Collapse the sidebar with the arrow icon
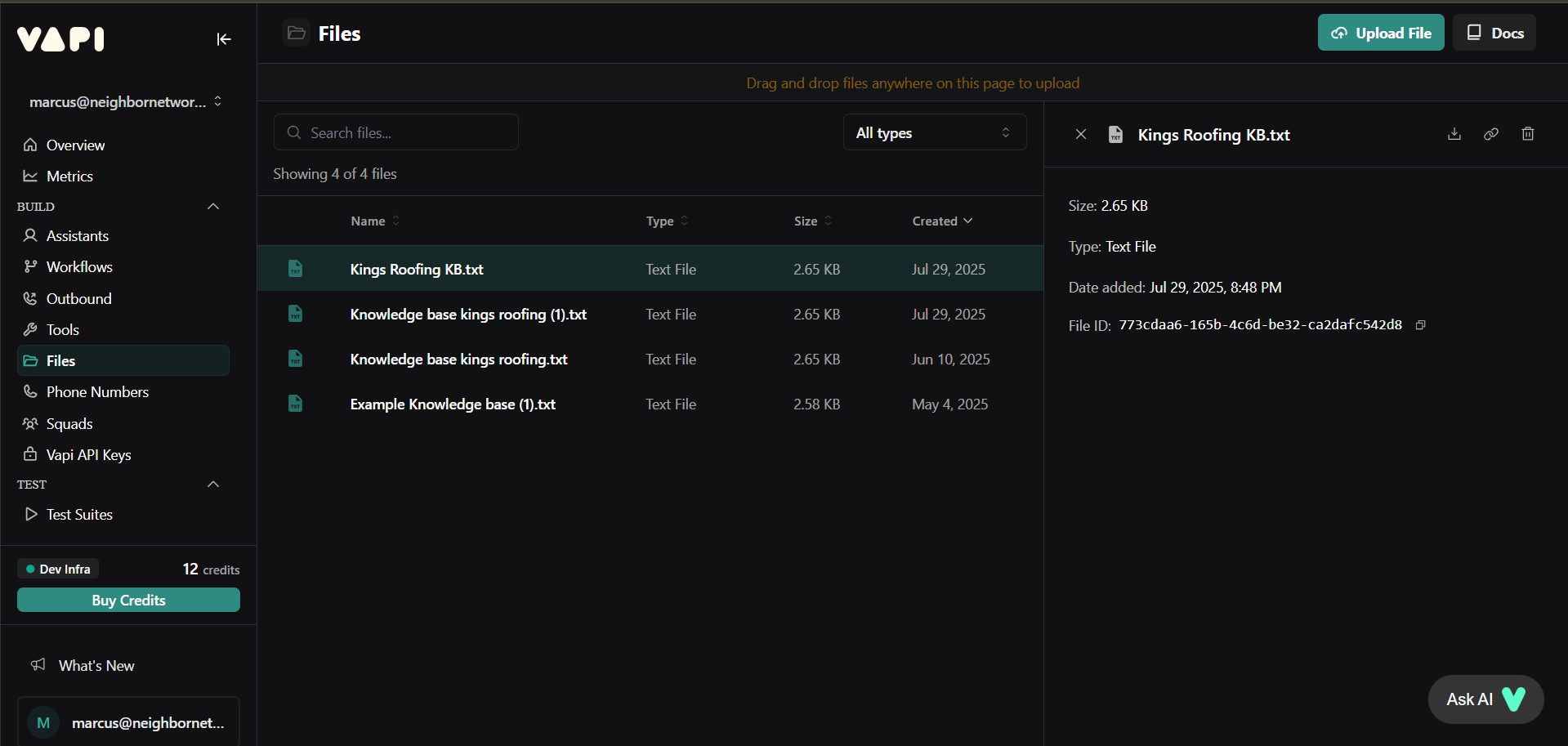Screen dimensions: 1568x746 click(x=223, y=38)
